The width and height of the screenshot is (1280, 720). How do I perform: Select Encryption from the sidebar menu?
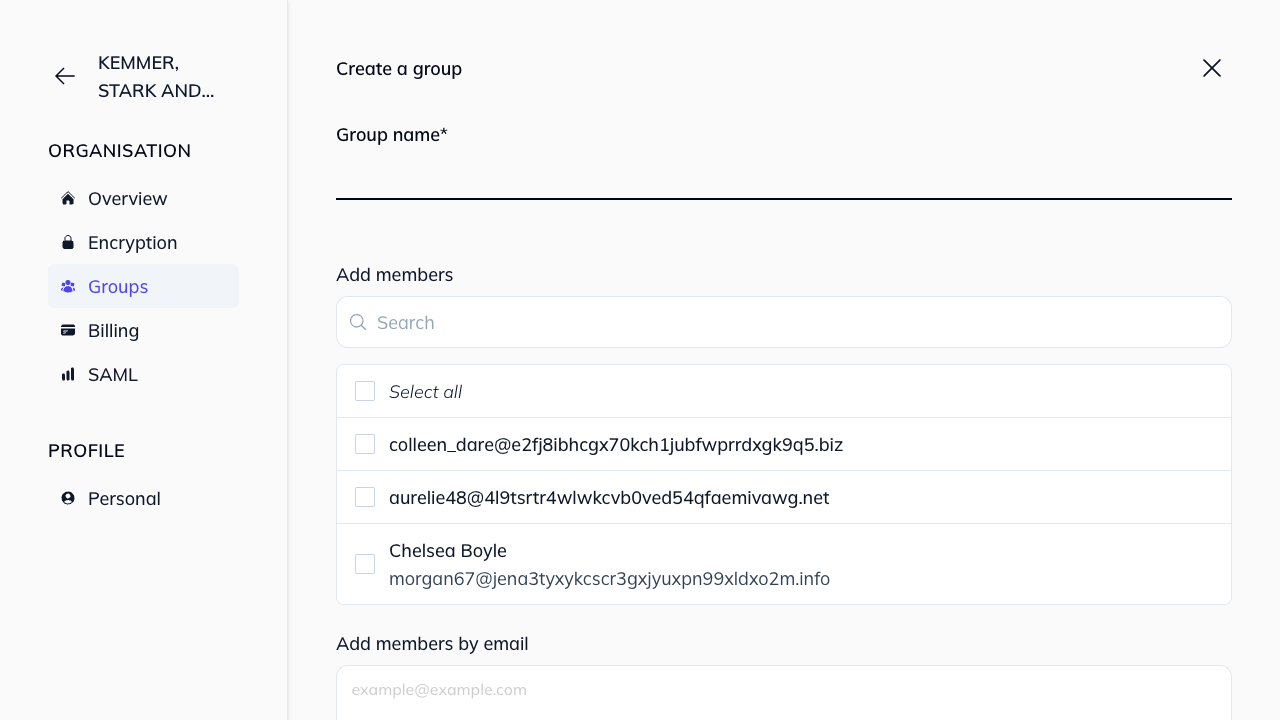(132, 242)
